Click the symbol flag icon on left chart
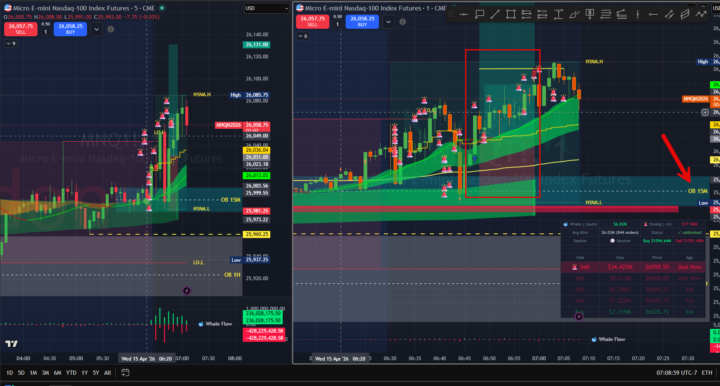This screenshot has width=720, height=386. (x=7, y=8)
